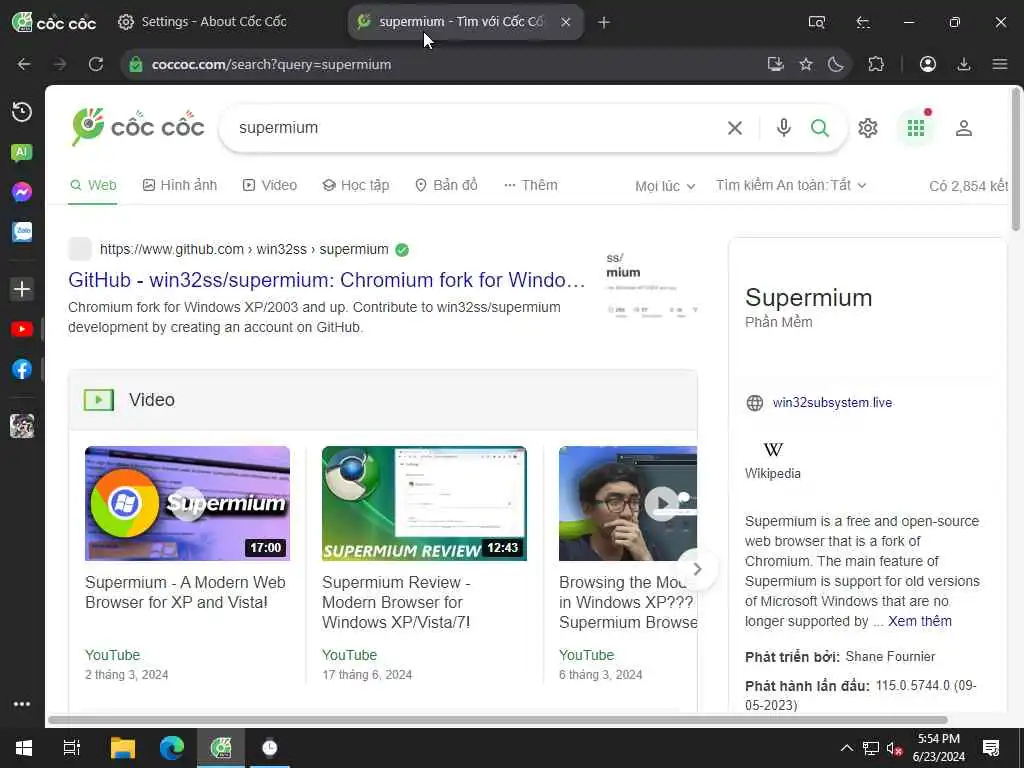1024x768 pixels.
Task: Open the Tìm kiếm An toàn dropdown
Action: pyautogui.click(x=791, y=185)
